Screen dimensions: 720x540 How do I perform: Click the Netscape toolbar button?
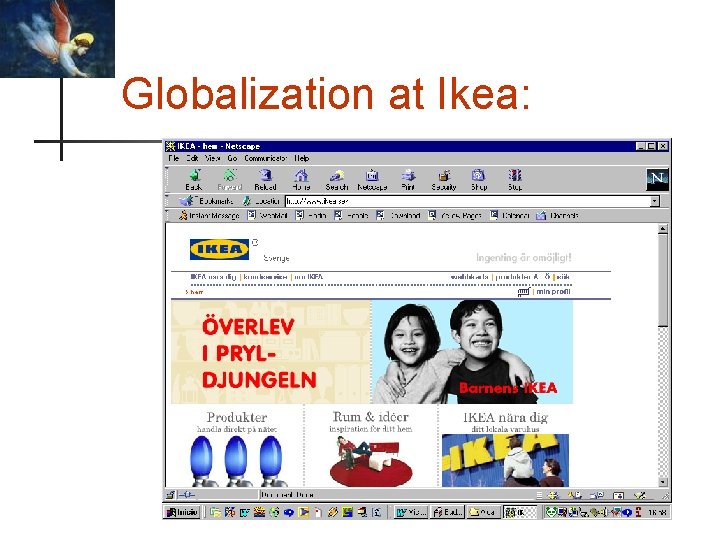point(372,180)
